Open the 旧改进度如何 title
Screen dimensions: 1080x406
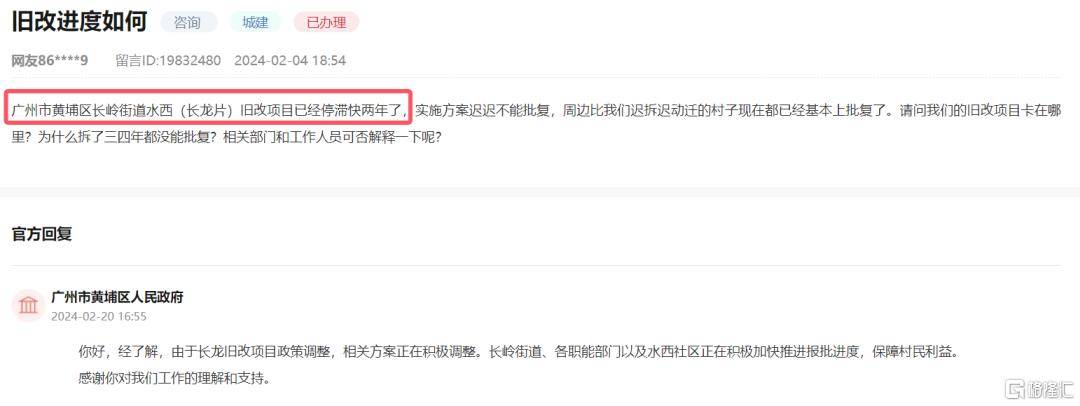click(79, 21)
